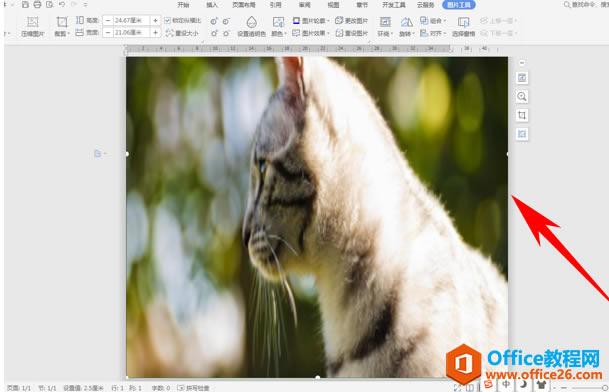Toggle 拼写检查 spell check in status bar
609x392 pixels.
[193, 388]
